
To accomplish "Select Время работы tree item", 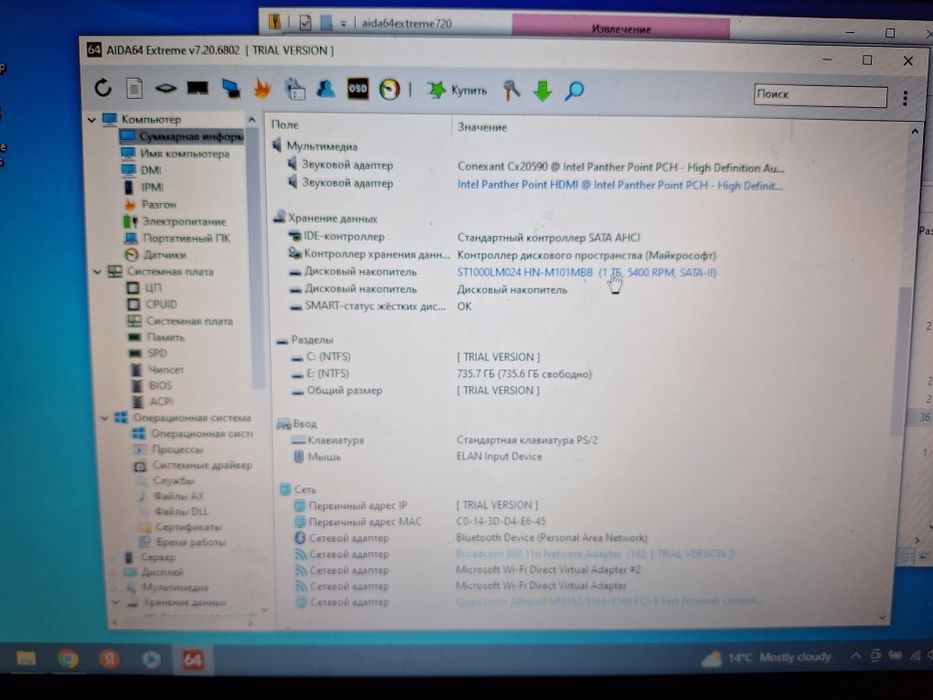I will [x=183, y=542].
